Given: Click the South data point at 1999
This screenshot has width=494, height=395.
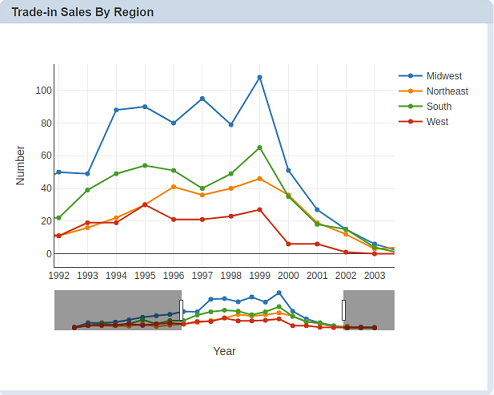Looking at the screenshot, I should tap(260, 148).
